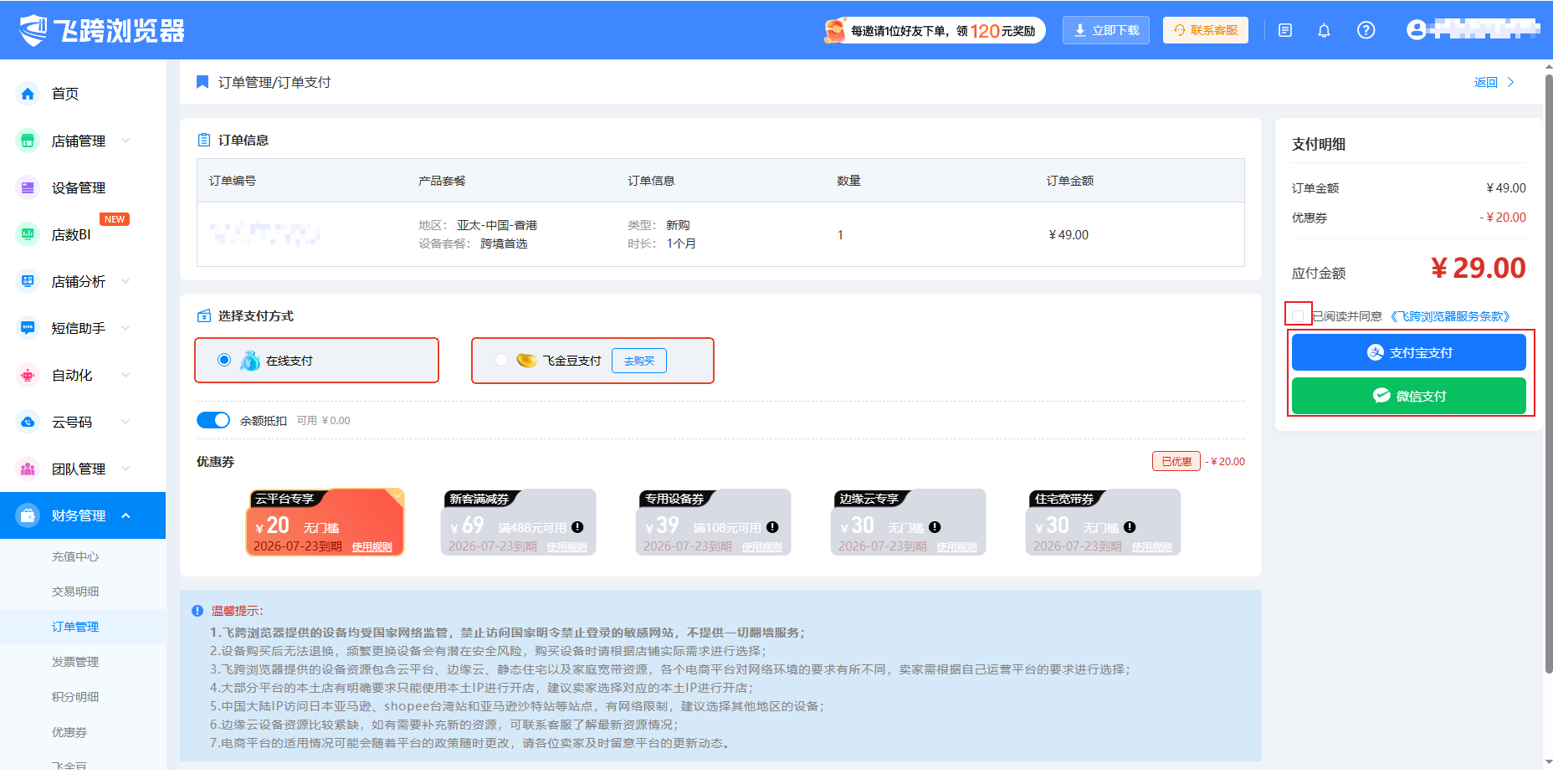The height and width of the screenshot is (784, 1553).
Task: Open the notification bell
Action: click(x=1324, y=30)
